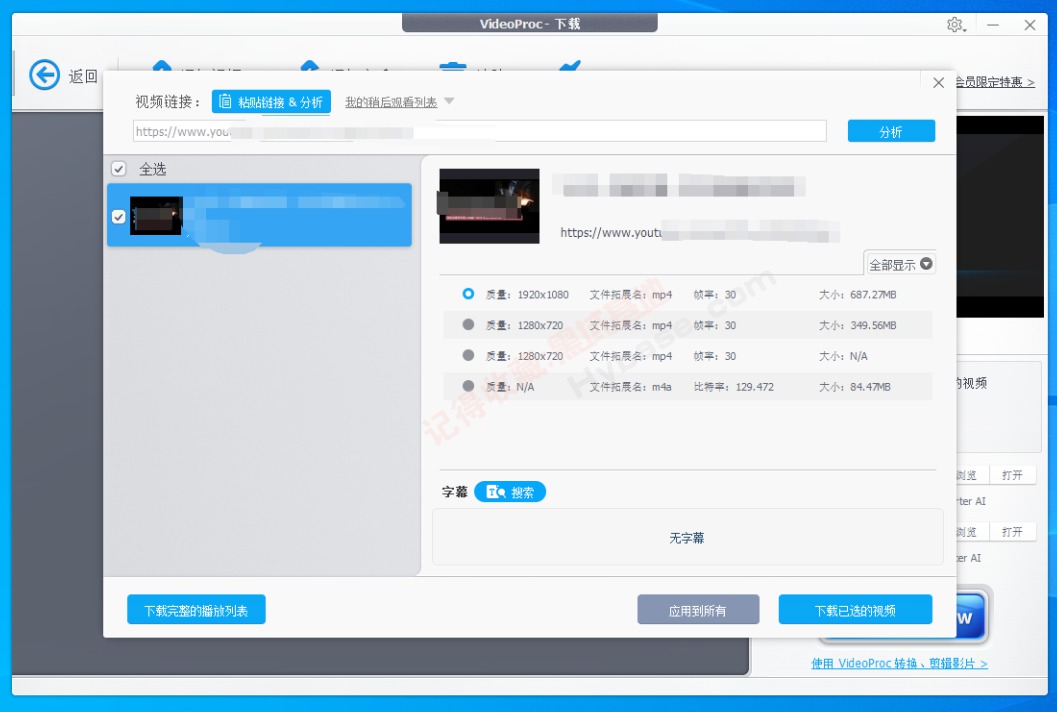Image resolution: width=1057 pixels, height=712 pixels.
Task: Select the video thumbnail in left list
Action: (x=156, y=216)
